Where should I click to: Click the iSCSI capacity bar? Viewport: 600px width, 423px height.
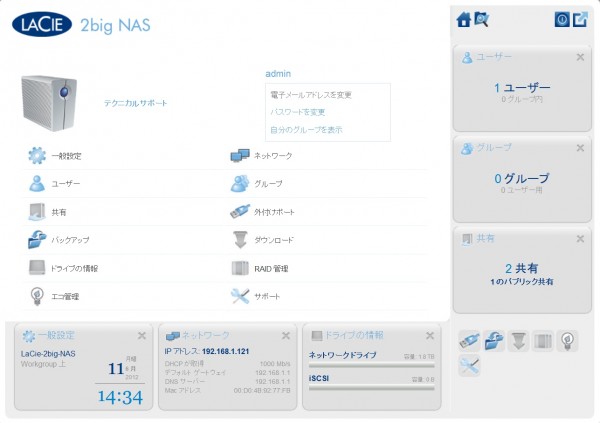point(372,387)
